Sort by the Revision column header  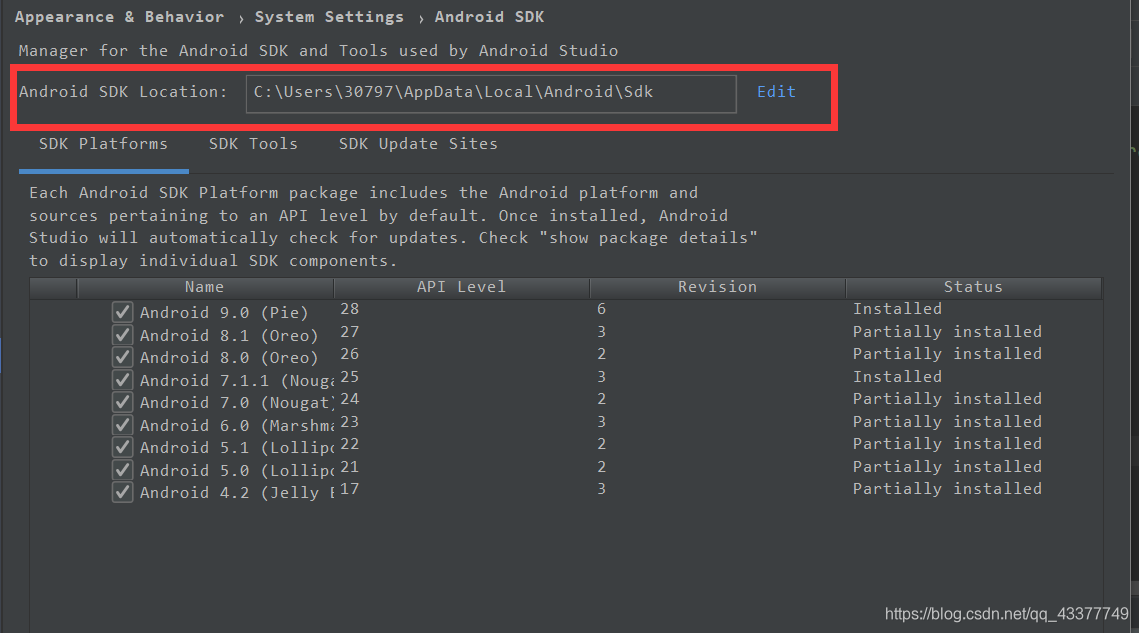pyautogui.click(x=718, y=287)
